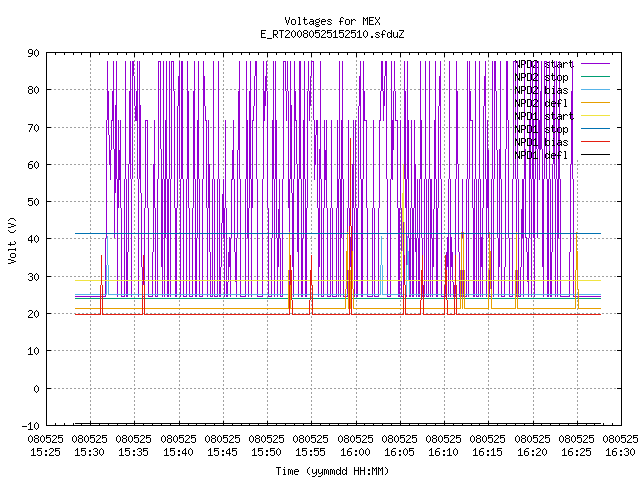This screenshot has height=480, width=640.
Task: Click the x-axis time label 15:25
Action: [x=45, y=452]
